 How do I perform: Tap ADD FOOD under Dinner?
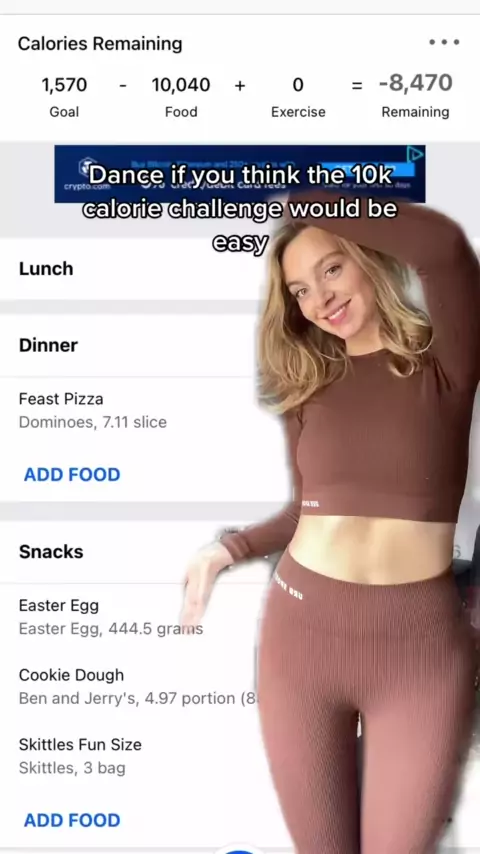click(x=72, y=474)
